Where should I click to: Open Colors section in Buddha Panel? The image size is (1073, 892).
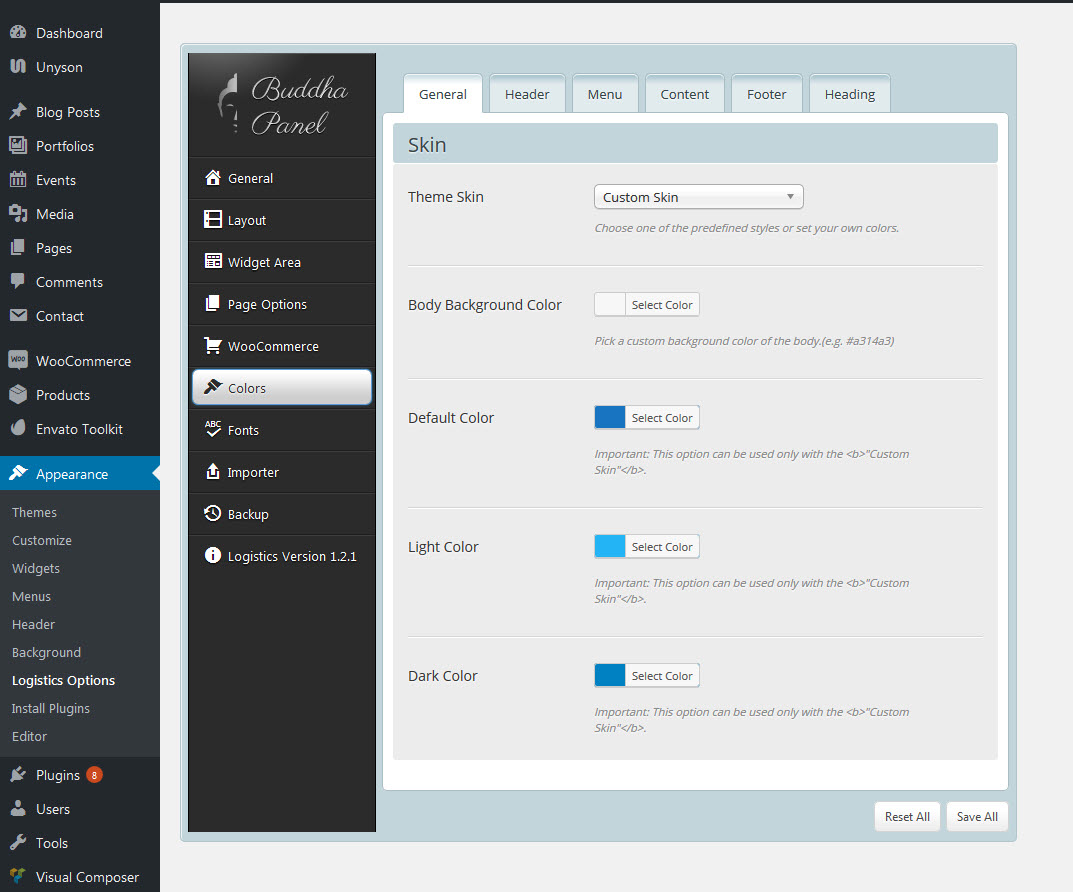tap(282, 388)
